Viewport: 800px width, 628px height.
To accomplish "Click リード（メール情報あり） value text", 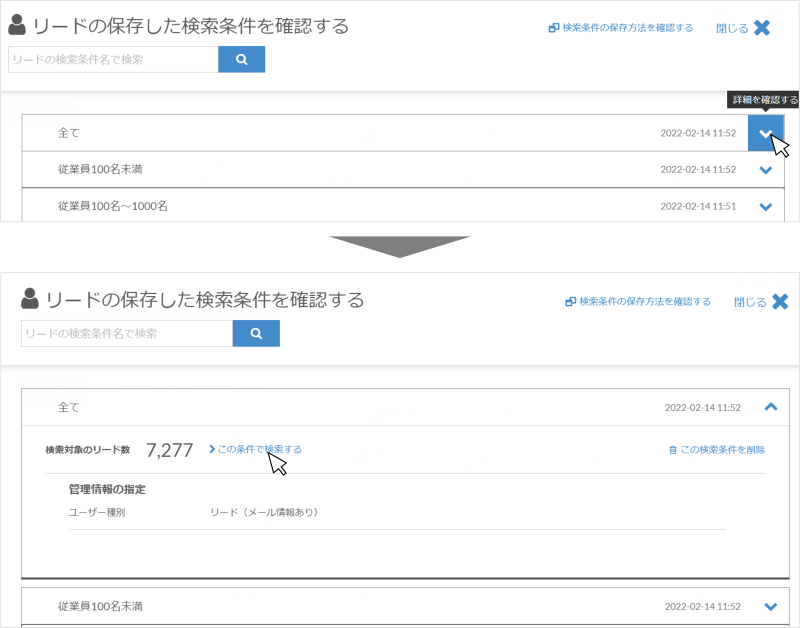I will point(264,512).
